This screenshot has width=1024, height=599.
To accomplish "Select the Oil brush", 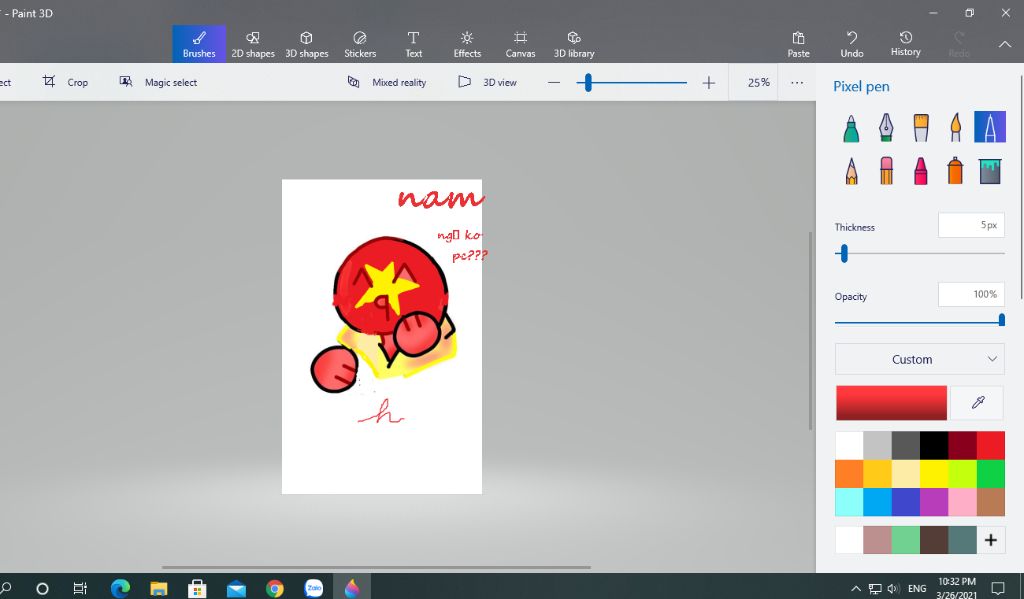I will (921, 127).
